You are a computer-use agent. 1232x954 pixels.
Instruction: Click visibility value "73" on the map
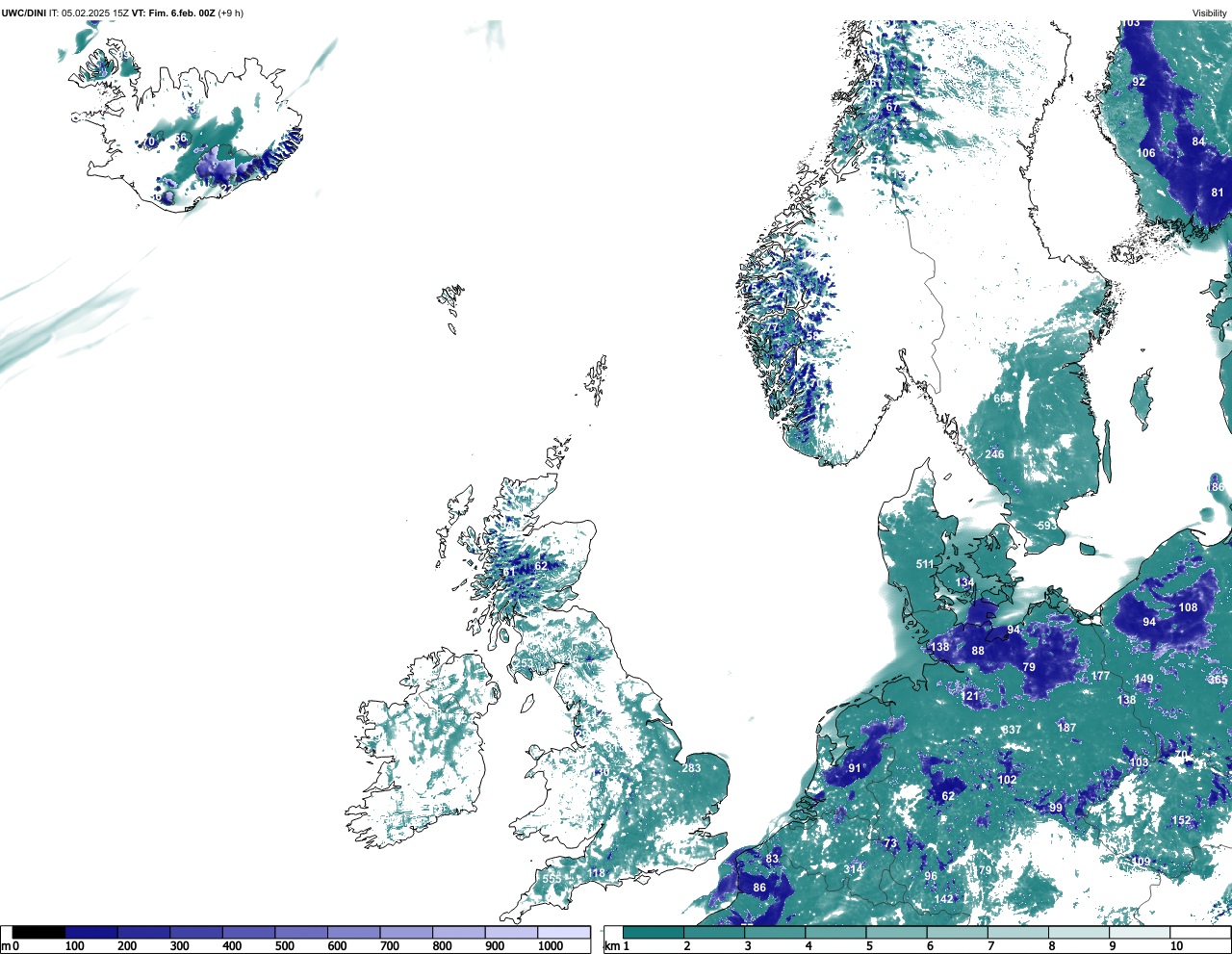coord(890,843)
